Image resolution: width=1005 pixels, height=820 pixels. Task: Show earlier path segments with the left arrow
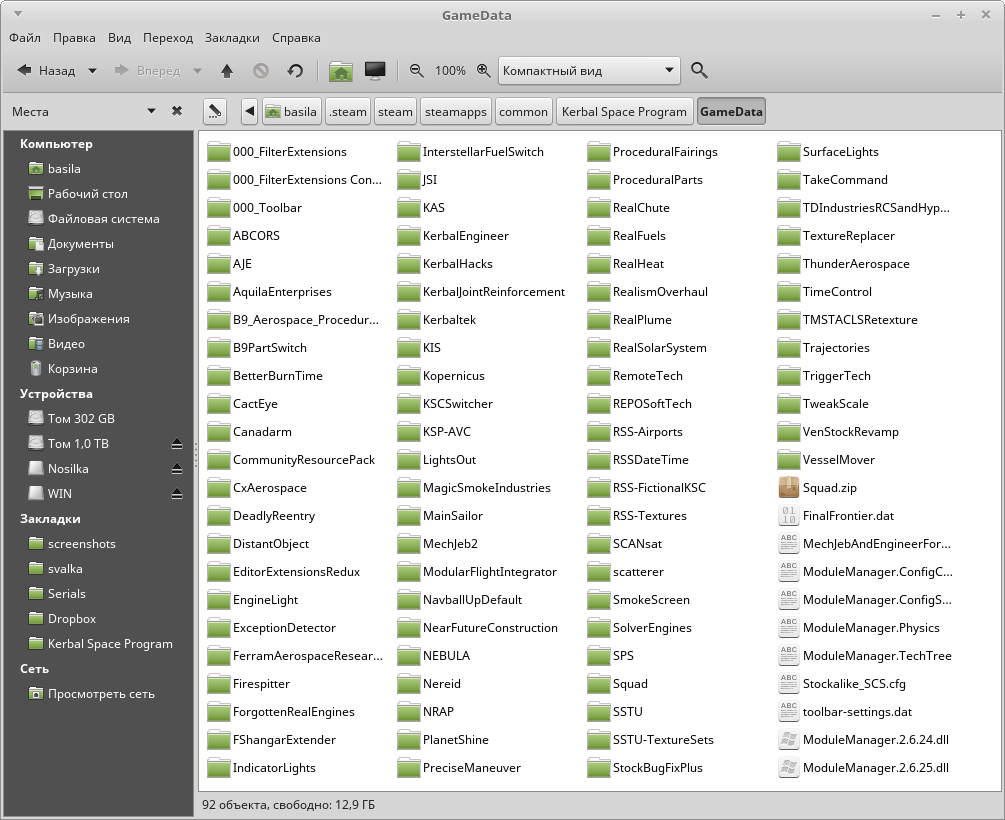(249, 112)
